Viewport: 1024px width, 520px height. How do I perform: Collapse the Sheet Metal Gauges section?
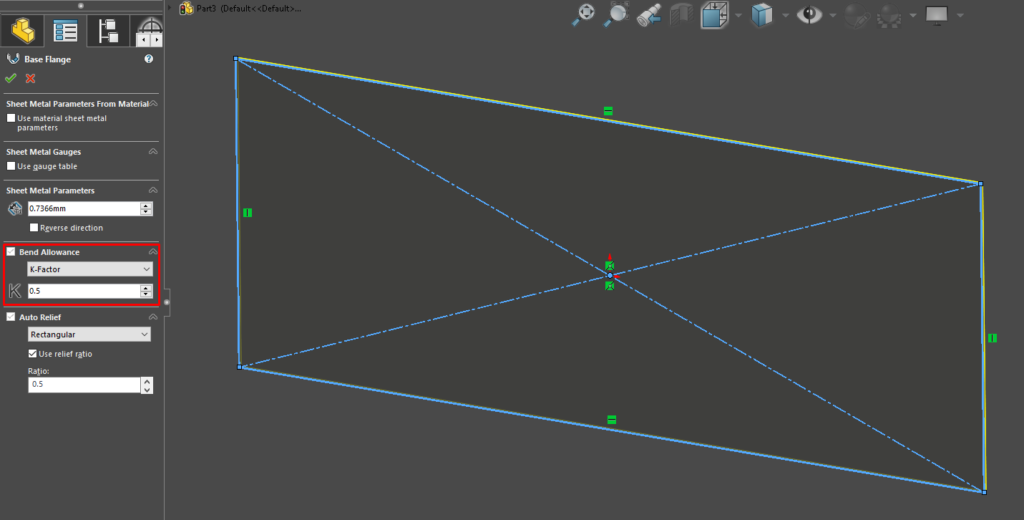(x=153, y=152)
